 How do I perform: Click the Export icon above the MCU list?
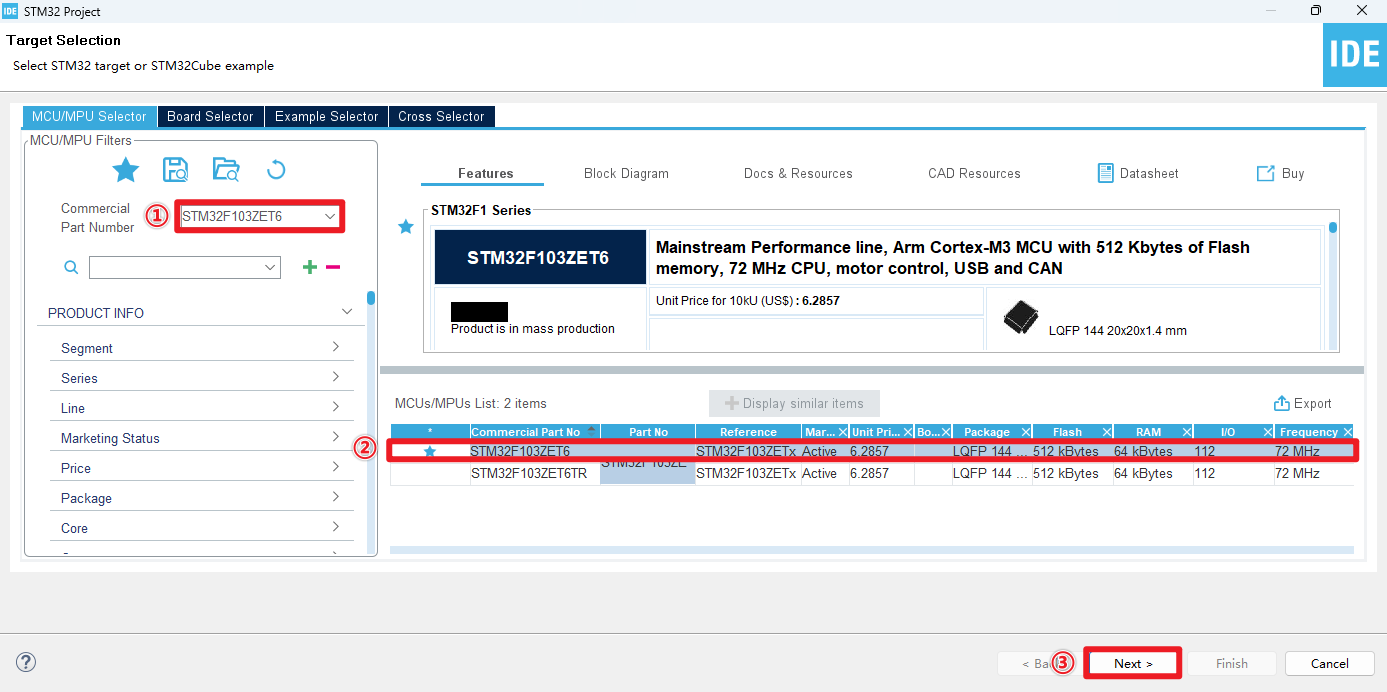(1282, 403)
